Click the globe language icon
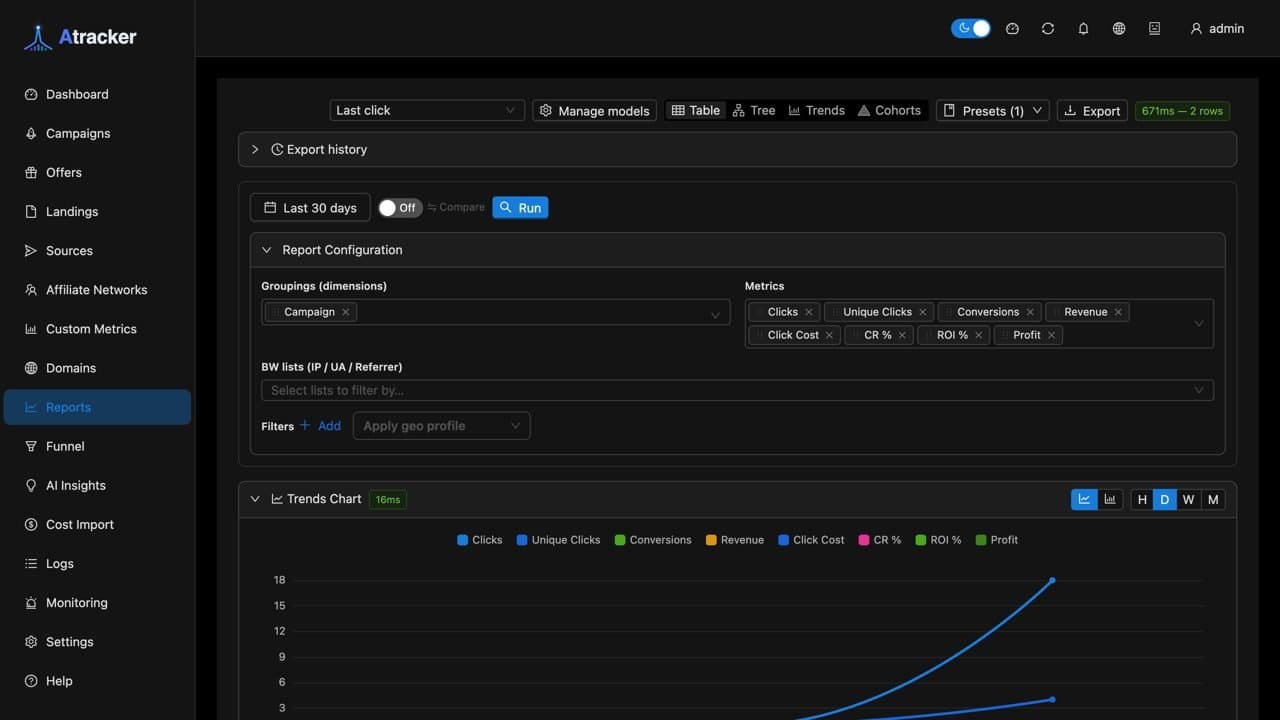This screenshot has width=1280, height=720. (x=1119, y=29)
